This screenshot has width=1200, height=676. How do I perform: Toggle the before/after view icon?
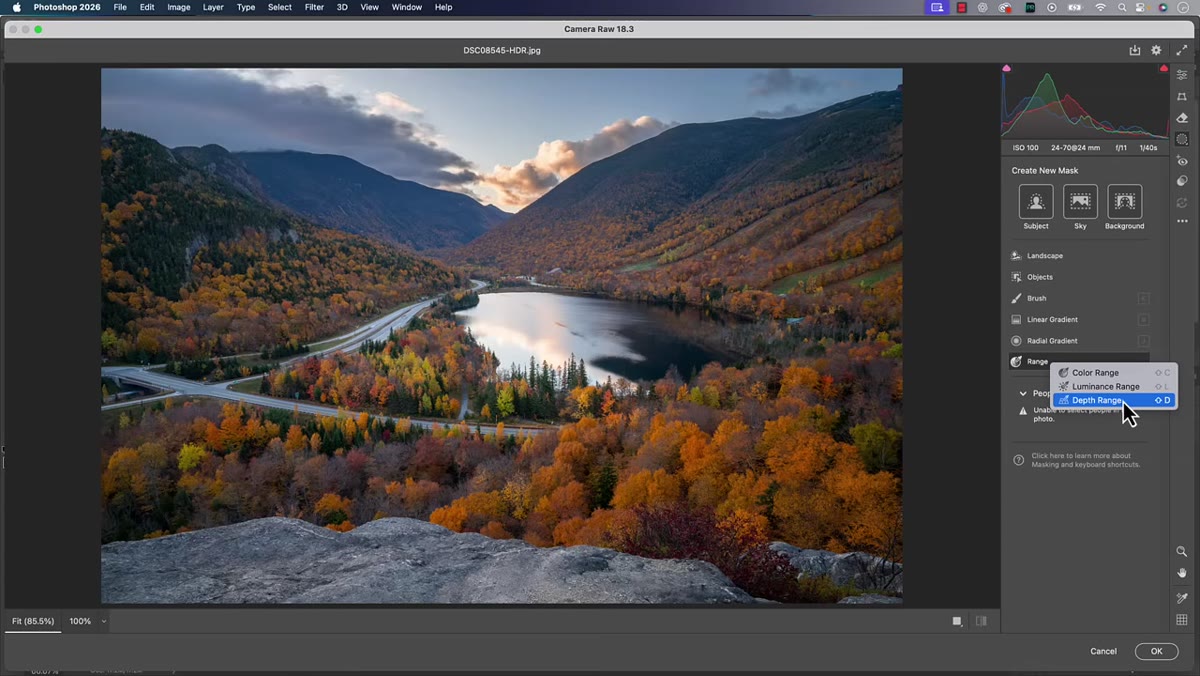pyautogui.click(x=981, y=621)
